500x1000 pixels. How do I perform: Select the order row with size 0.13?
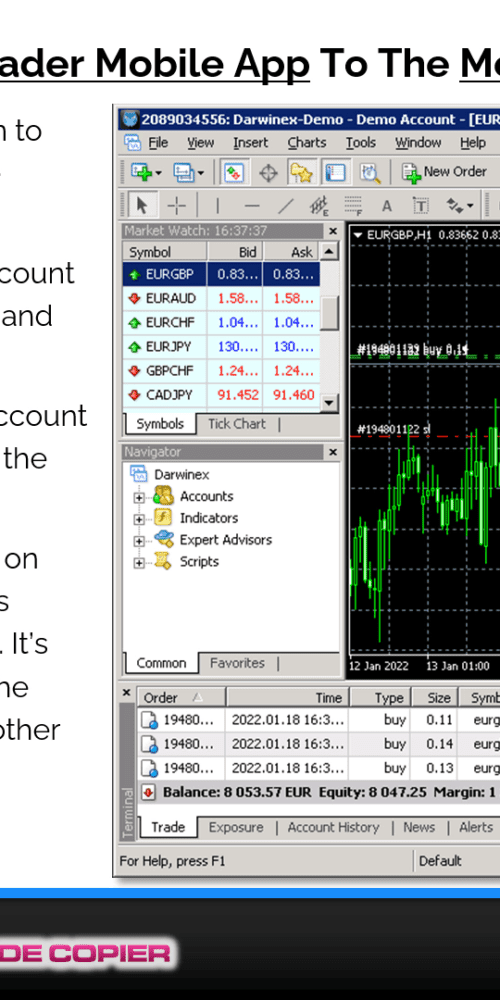pyautogui.click(x=319, y=768)
